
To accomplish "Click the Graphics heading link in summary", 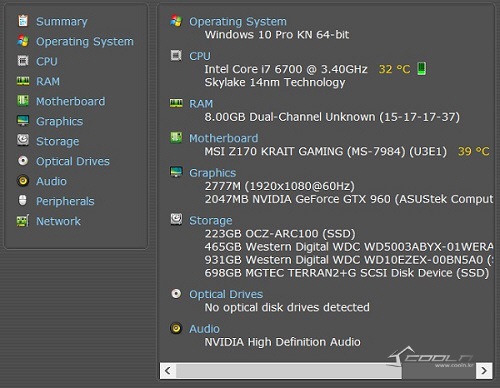I will 212,173.
